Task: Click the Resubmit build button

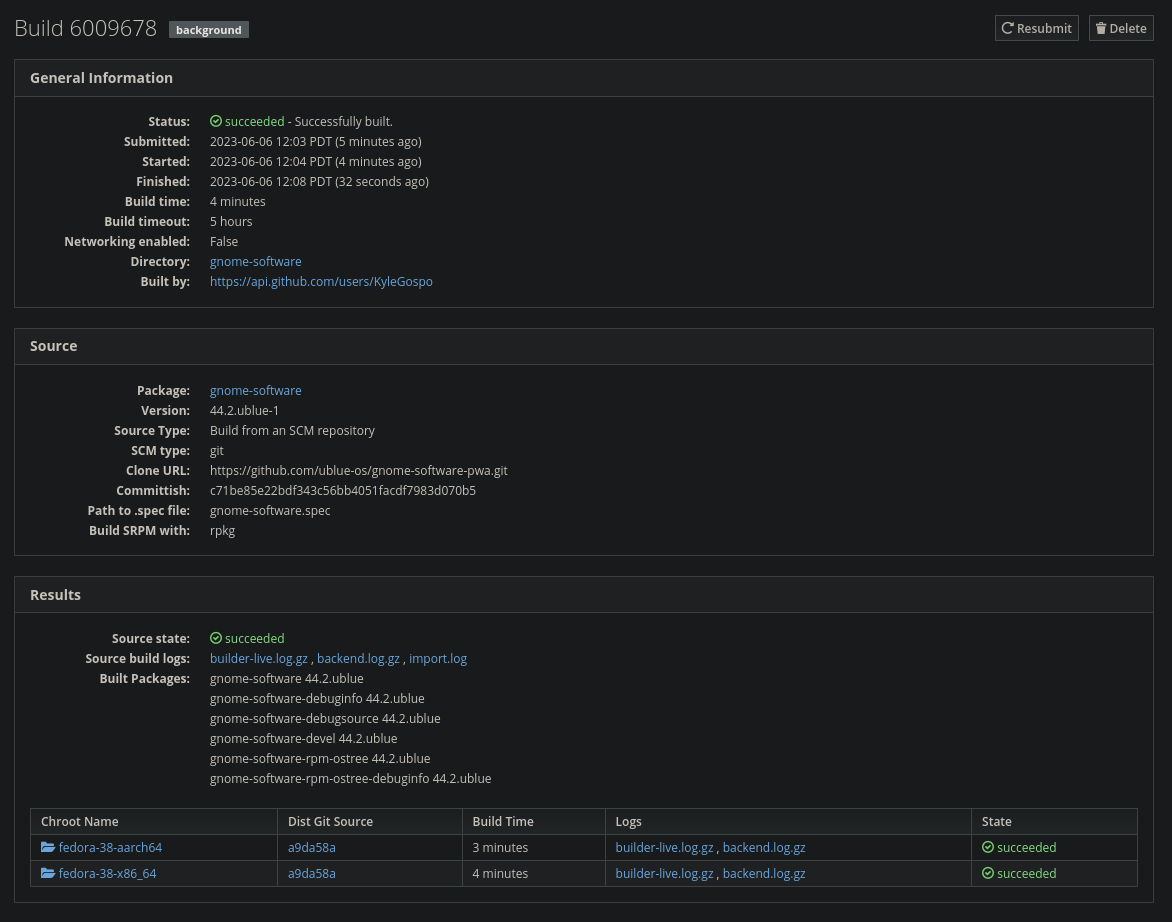Action: [x=1036, y=28]
